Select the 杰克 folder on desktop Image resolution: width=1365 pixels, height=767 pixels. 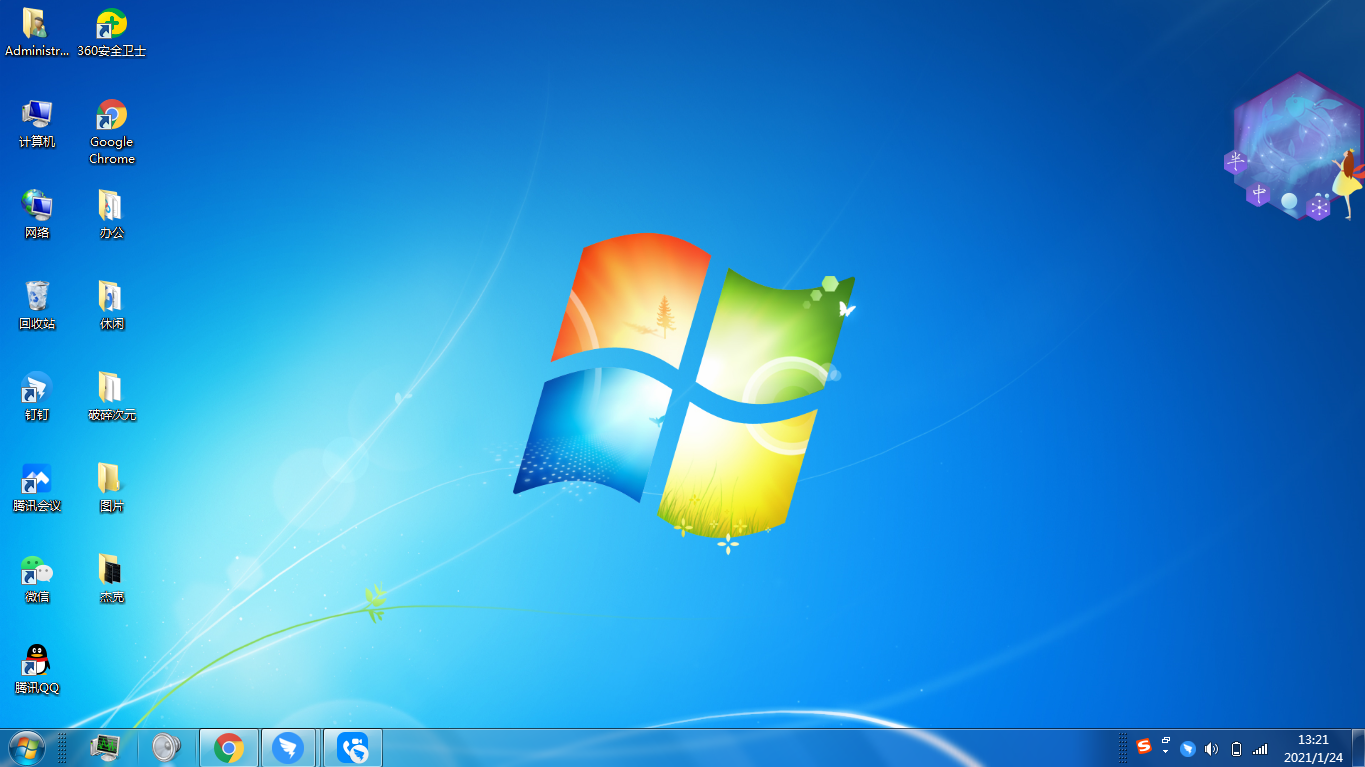(x=112, y=578)
